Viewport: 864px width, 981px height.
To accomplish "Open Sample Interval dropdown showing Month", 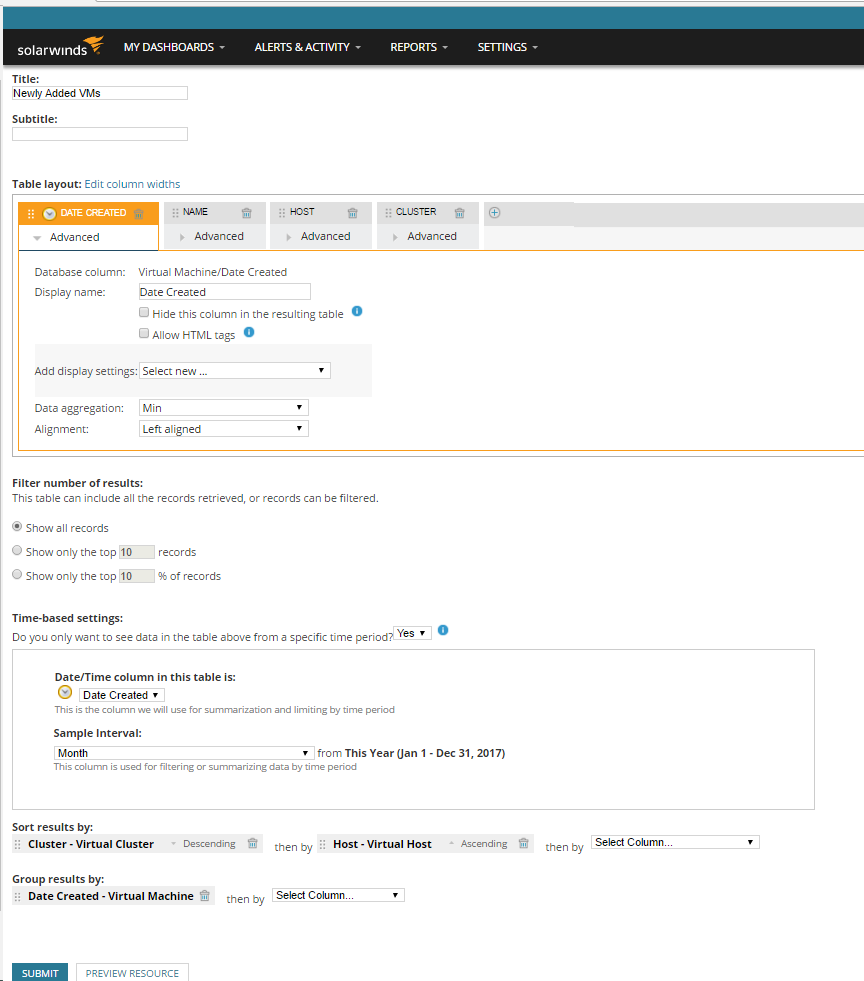I will [184, 753].
